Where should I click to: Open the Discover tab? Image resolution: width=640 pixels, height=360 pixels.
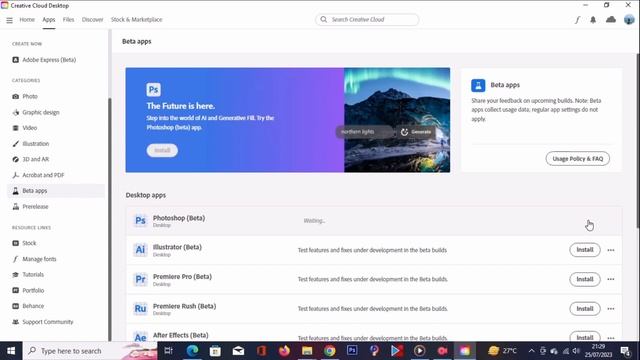[92, 20]
